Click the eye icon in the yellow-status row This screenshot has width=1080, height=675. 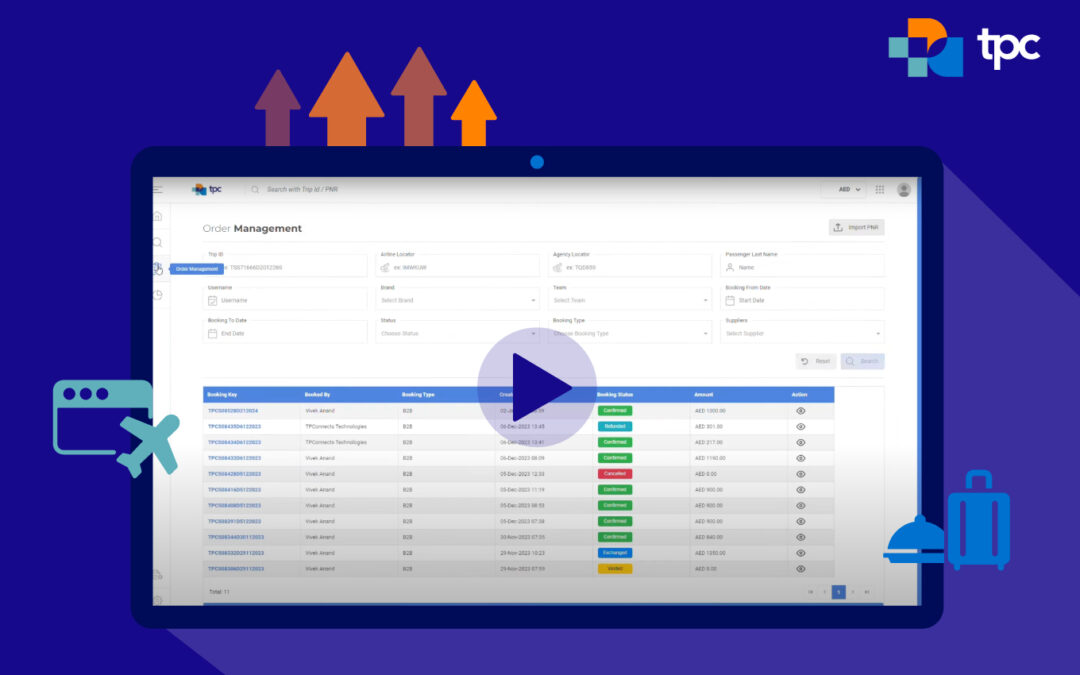point(800,569)
